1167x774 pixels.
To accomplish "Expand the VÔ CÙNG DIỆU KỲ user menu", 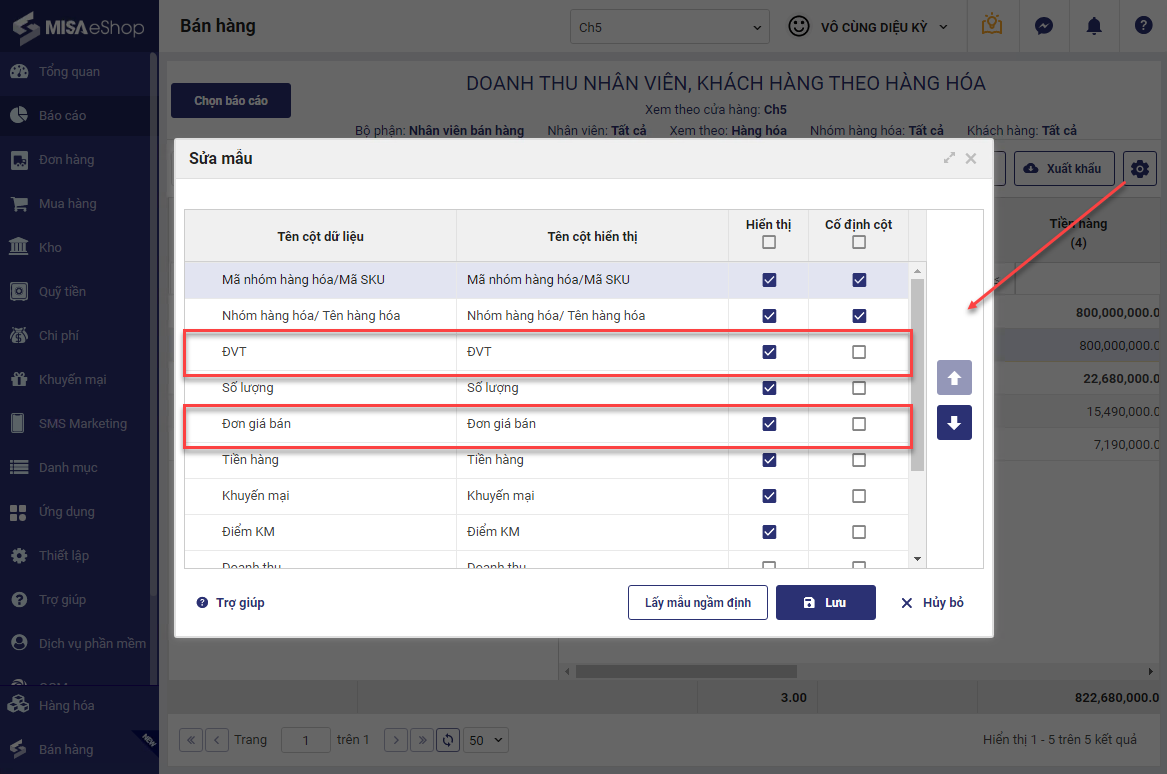I will [x=868, y=27].
